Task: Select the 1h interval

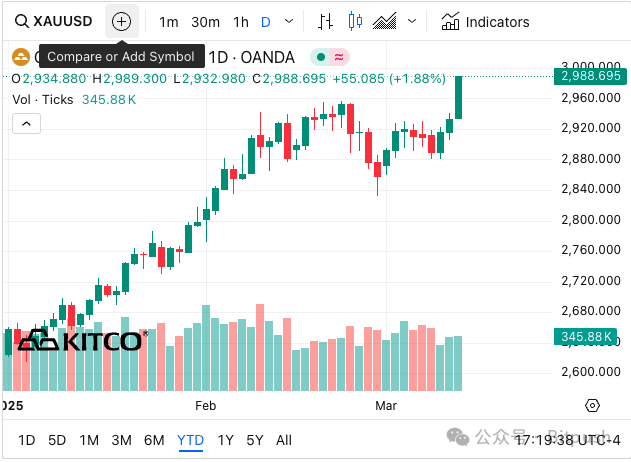Action: [x=241, y=21]
